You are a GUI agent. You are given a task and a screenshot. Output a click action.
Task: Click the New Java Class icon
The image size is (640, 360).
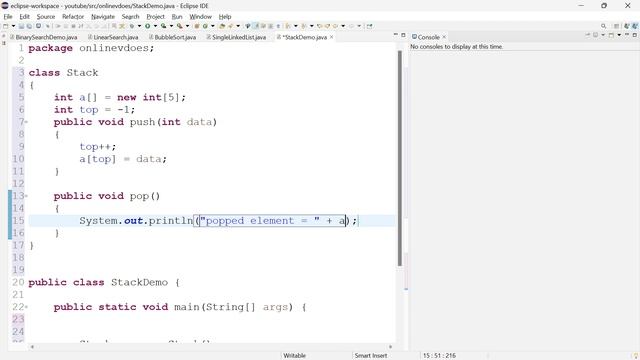(205, 26)
